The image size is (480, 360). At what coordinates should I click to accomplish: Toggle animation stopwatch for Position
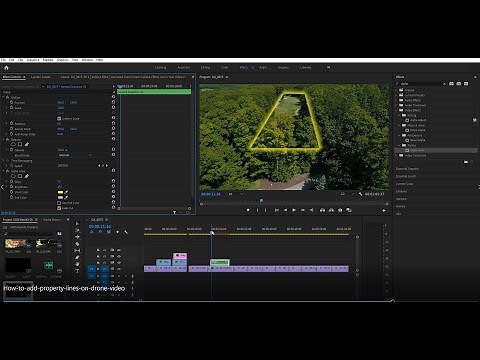(x=11, y=102)
